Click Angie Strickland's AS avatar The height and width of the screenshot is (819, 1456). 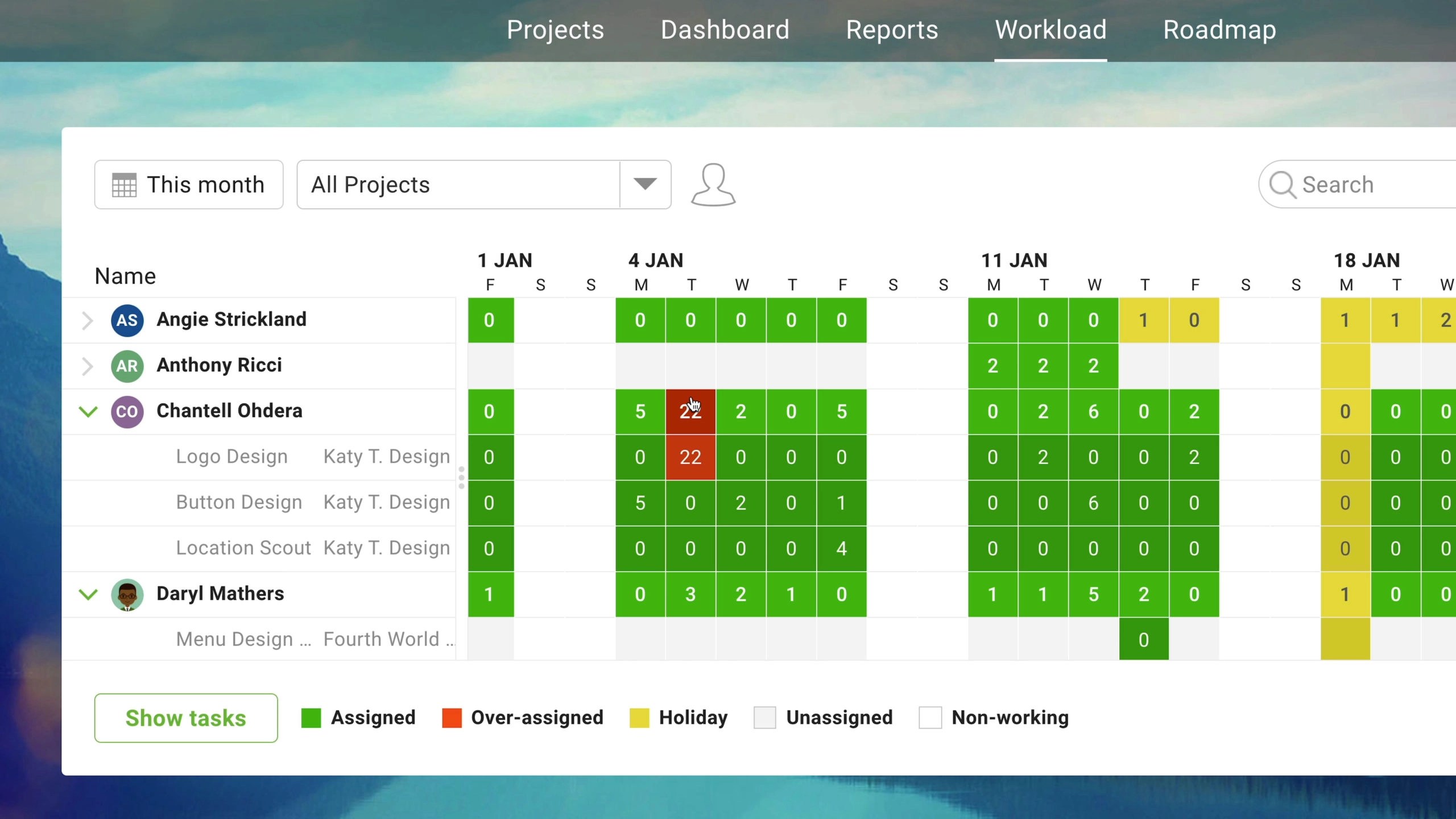(x=126, y=320)
